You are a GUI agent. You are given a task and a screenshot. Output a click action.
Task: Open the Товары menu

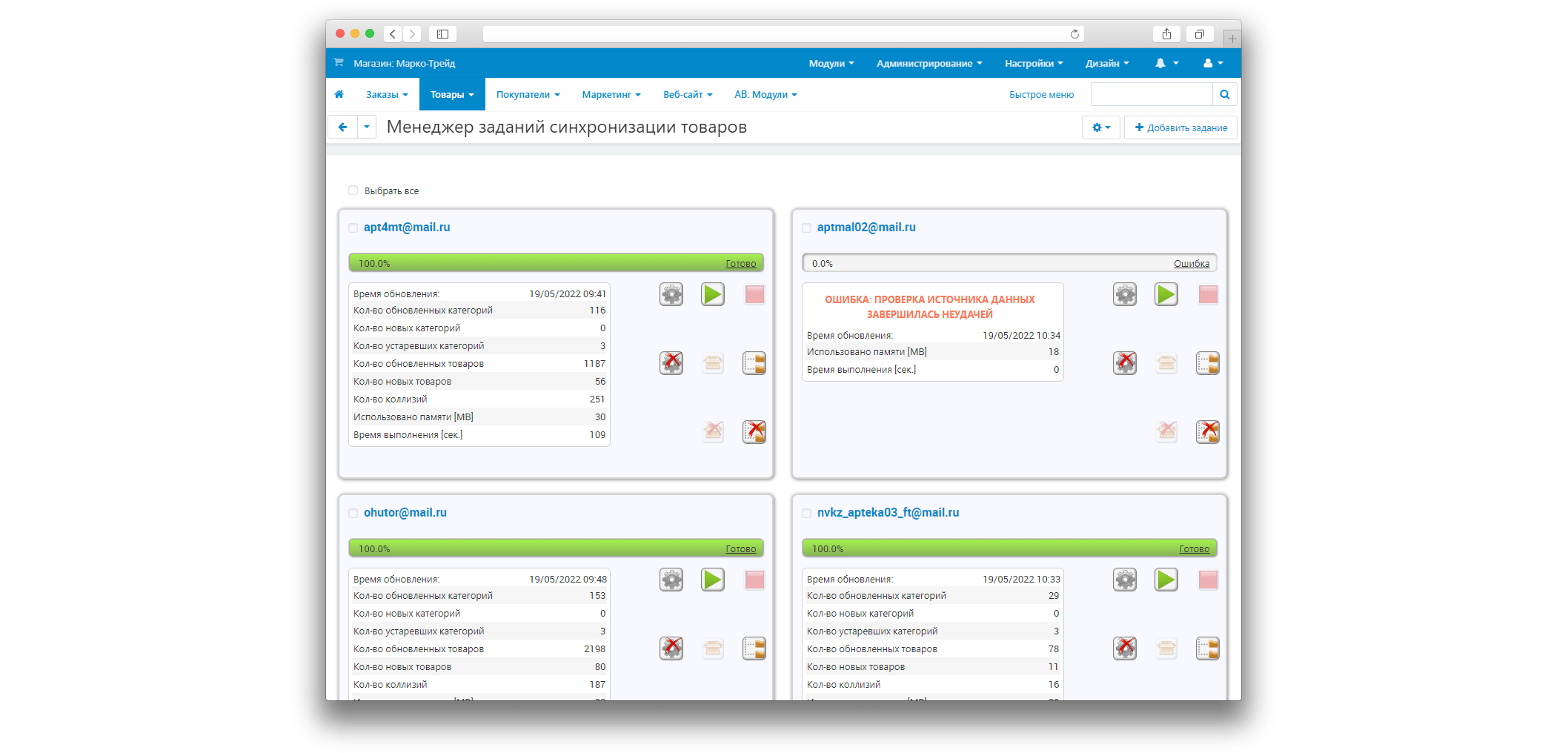[452, 94]
